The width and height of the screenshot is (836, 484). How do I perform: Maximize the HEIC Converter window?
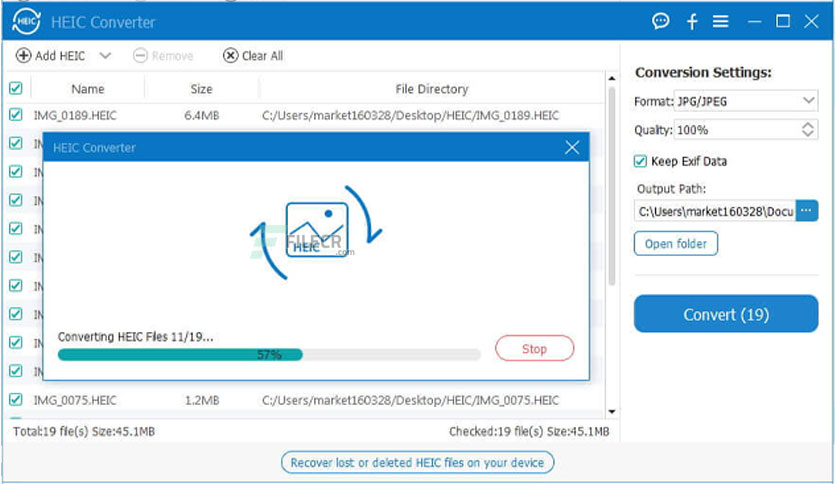[x=783, y=21]
